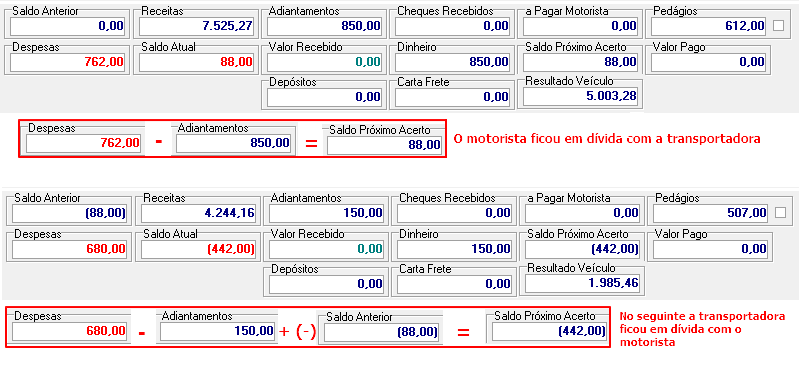Select the Dinheiro field showing 150,00
Image resolution: width=803 pixels, height=368 pixels.
click(455, 249)
